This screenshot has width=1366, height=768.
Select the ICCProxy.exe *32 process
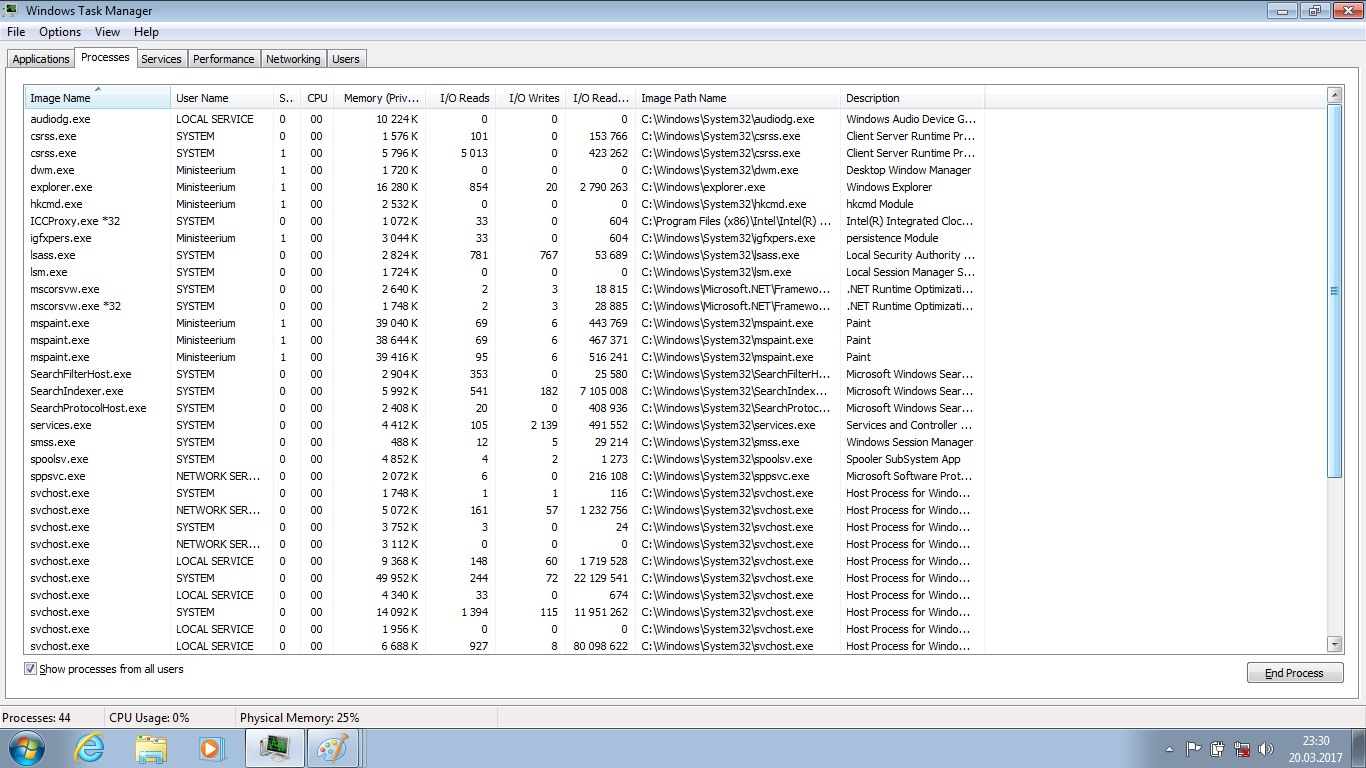pos(505,221)
